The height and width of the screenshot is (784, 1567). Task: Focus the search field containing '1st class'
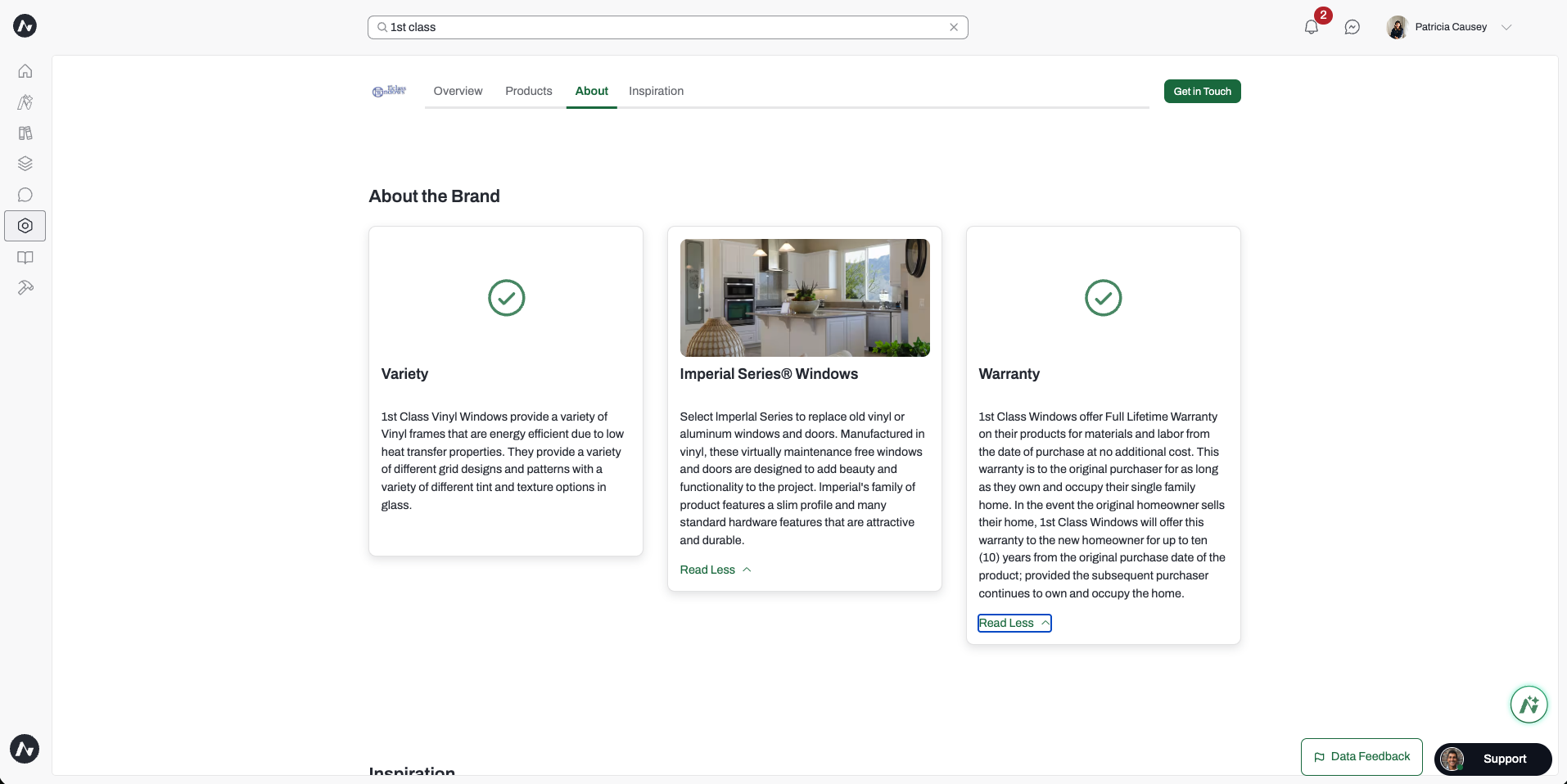pyautogui.click(x=668, y=27)
